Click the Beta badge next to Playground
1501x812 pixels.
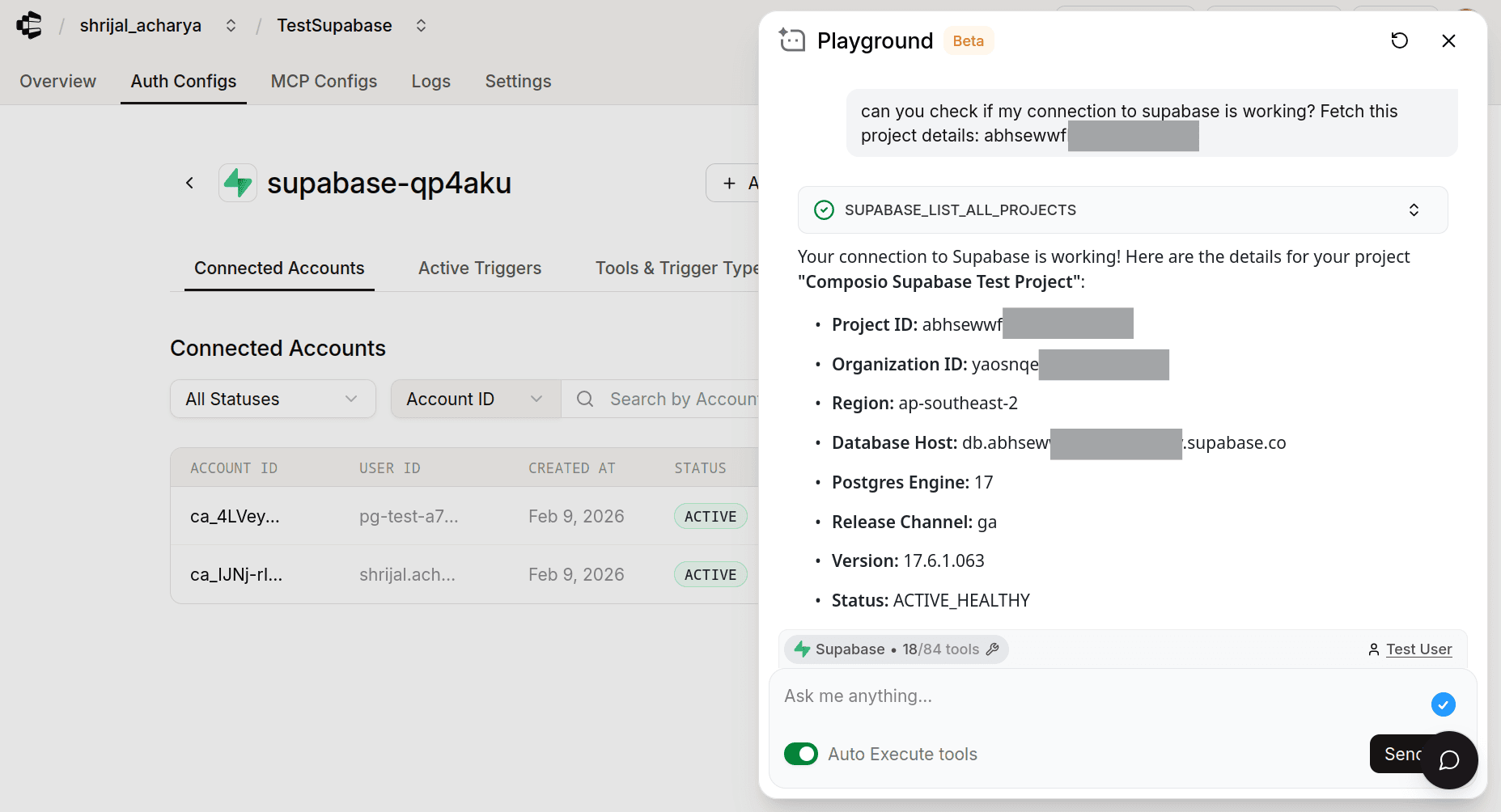tap(968, 40)
